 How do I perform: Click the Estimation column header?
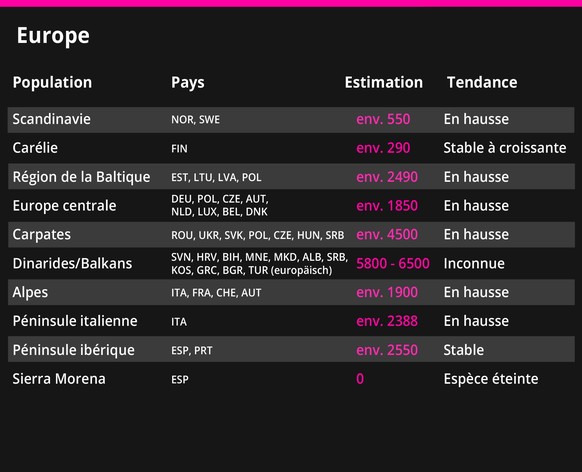[x=383, y=82]
